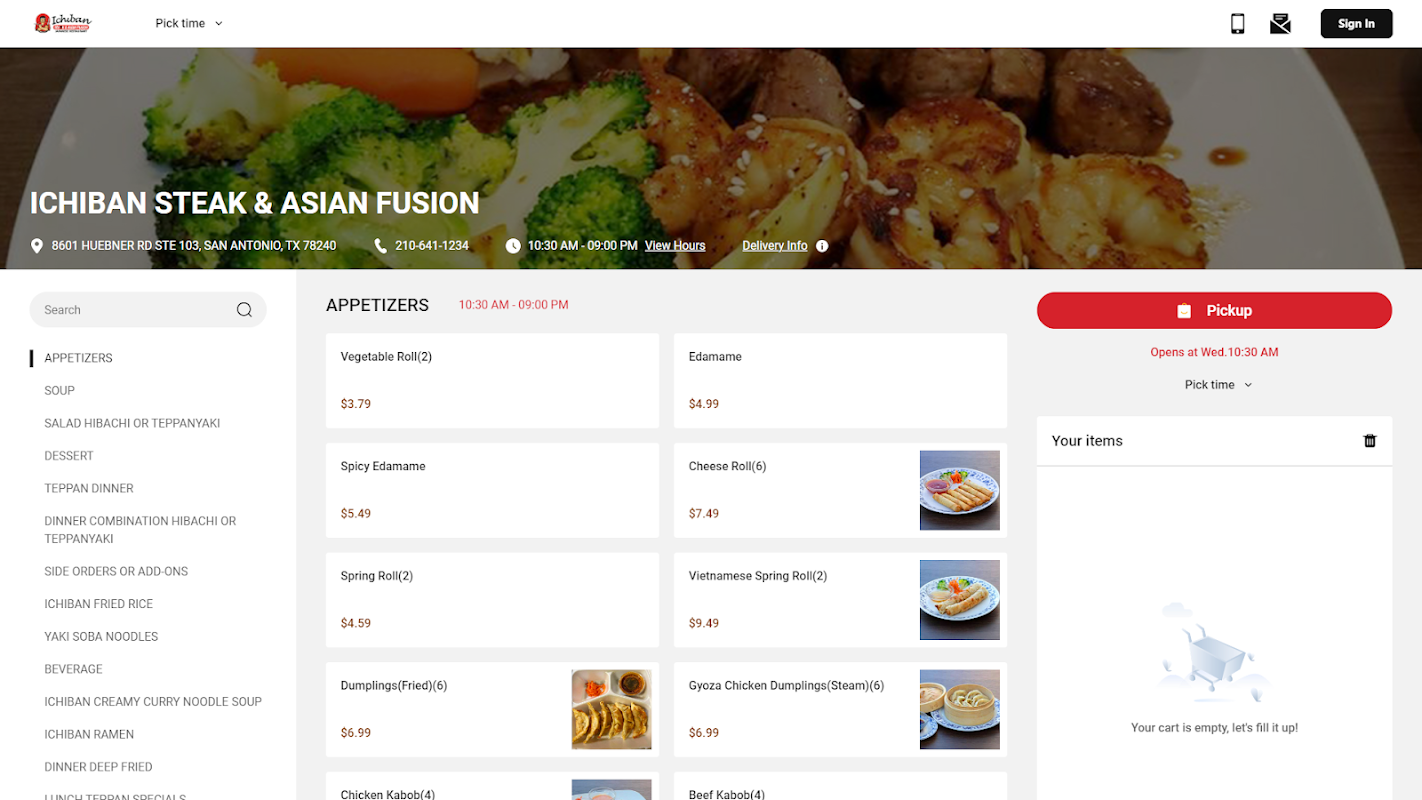This screenshot has width=1422, height=800.
Task: Click the restaurant phone number 210-641-1234
Action: (x=432, y=246)
